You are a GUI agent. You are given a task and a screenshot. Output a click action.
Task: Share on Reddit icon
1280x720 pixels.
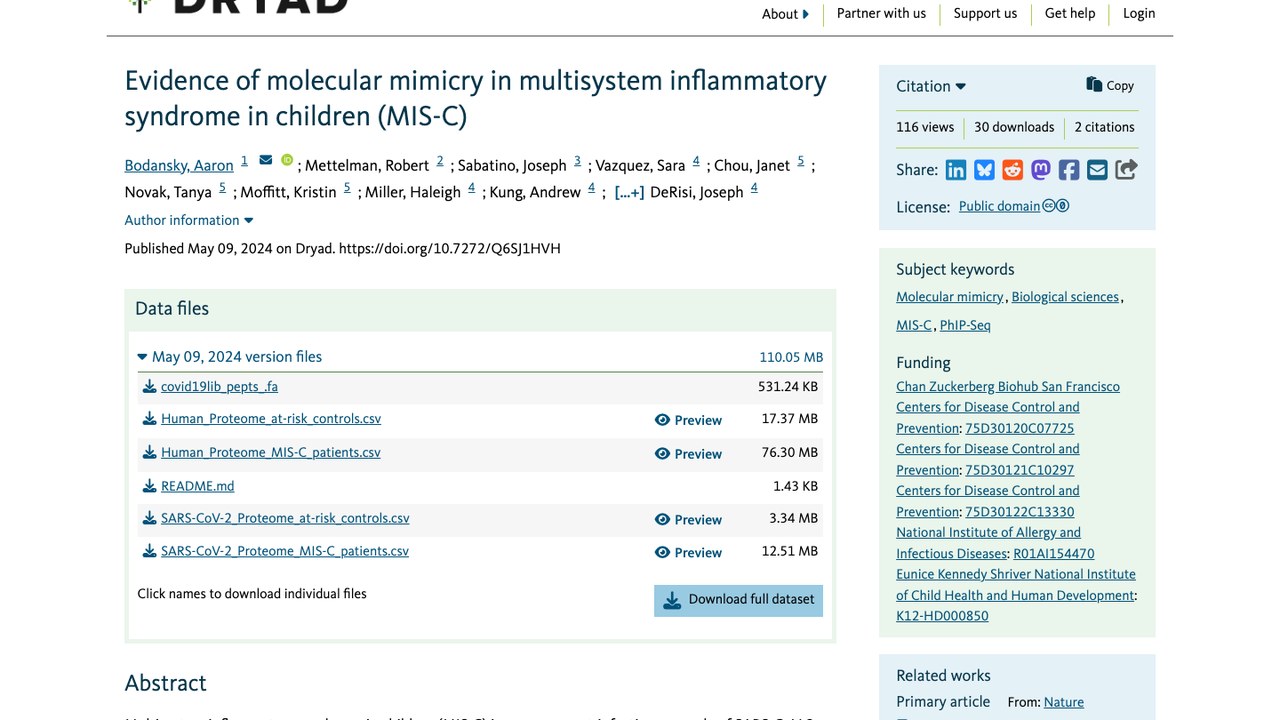tap(1013, 170)
